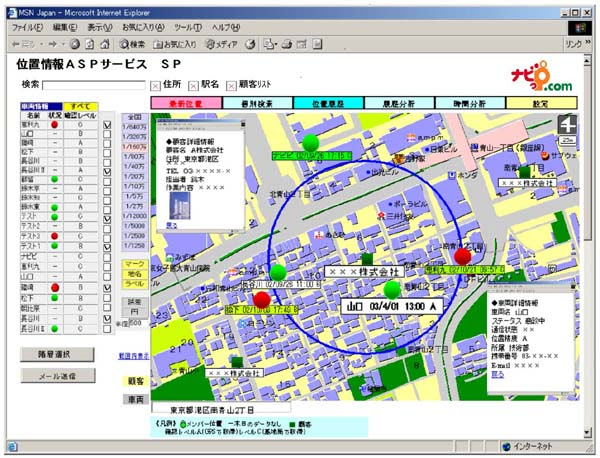Switch to the 時間分析 tab
The width and height of the screenshot is (600, 458).
coord(470,103)
